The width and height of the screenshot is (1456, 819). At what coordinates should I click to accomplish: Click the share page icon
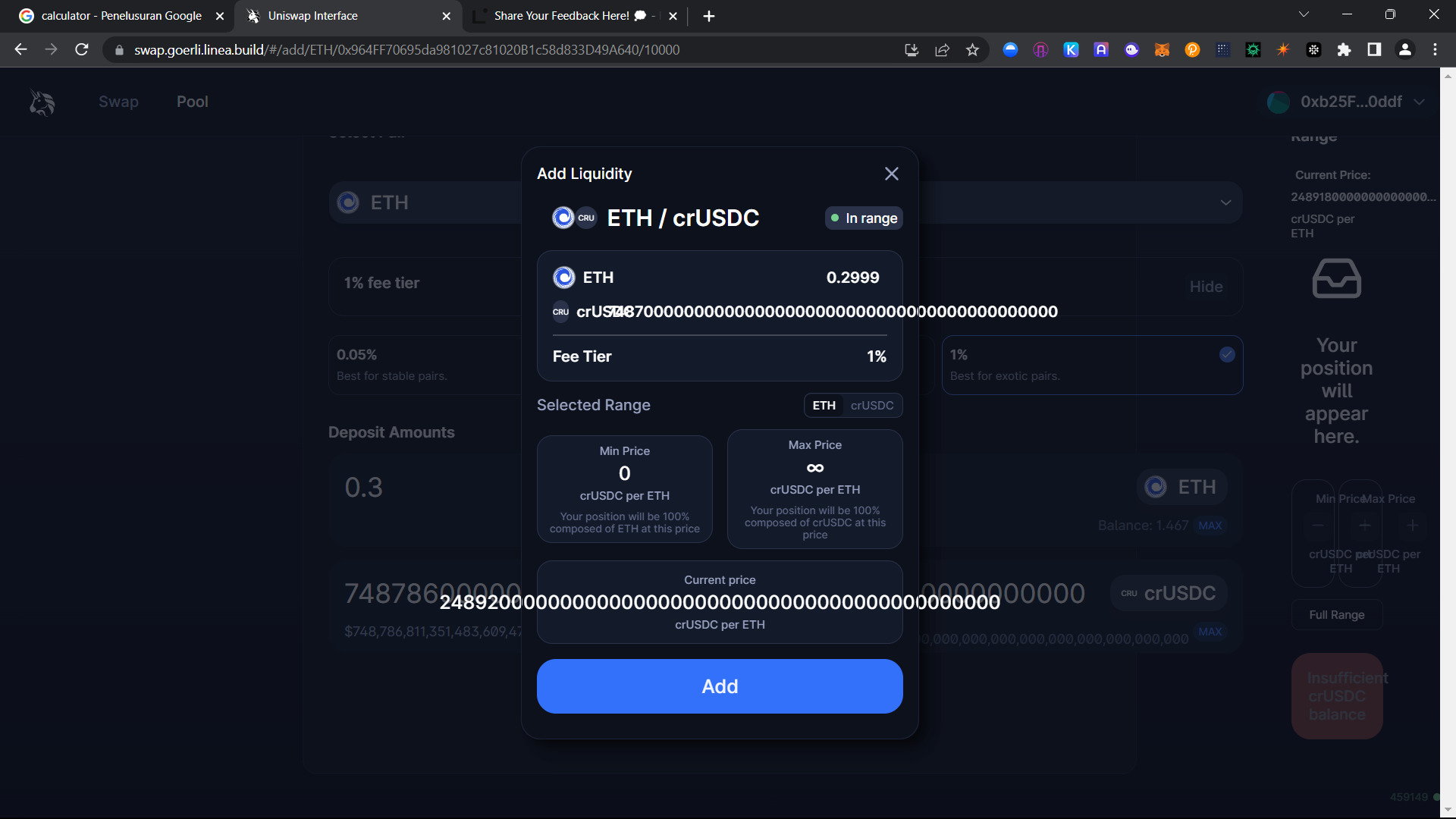(x=942, y=50)
